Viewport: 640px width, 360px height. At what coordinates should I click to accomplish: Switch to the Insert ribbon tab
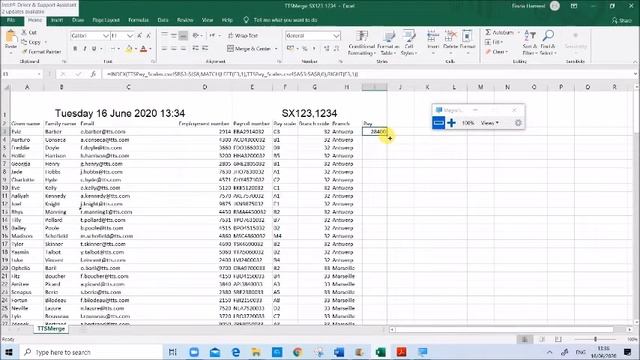click(57, 20)
